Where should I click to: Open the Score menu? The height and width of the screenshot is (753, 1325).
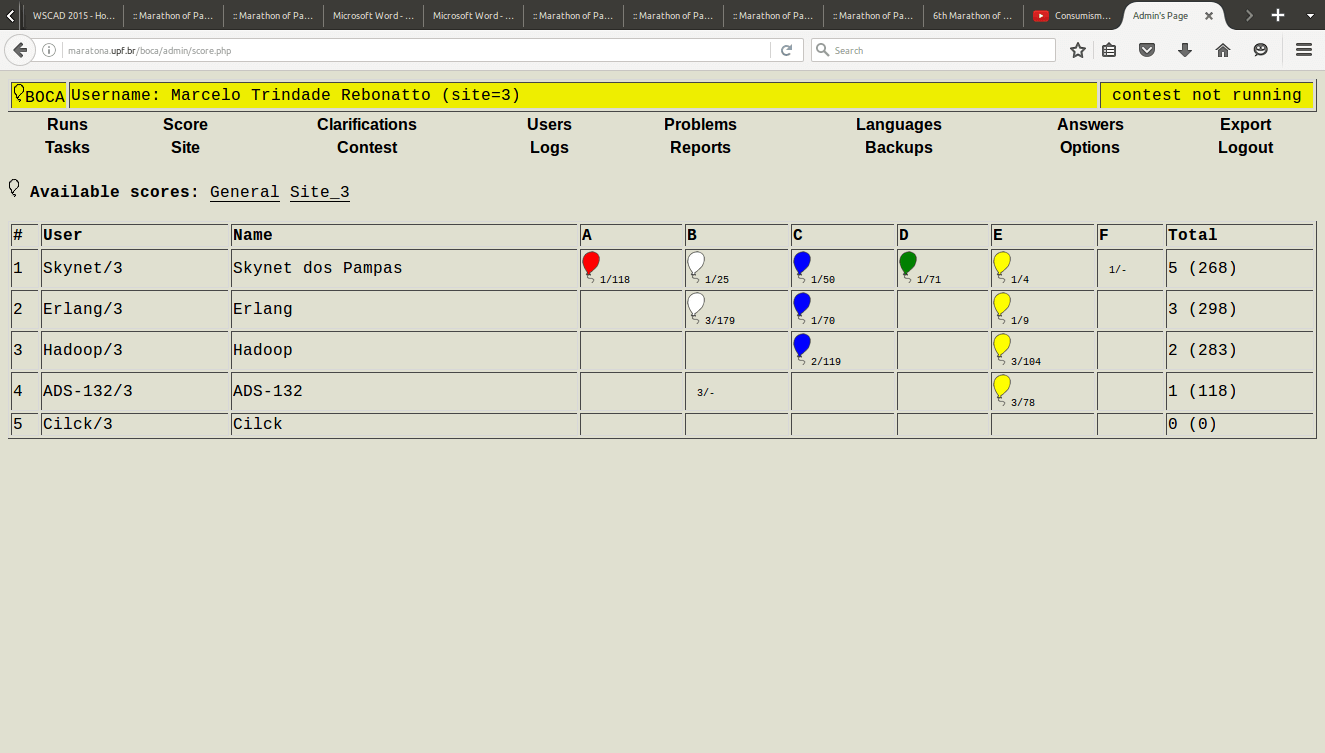[x=185, y=124]
